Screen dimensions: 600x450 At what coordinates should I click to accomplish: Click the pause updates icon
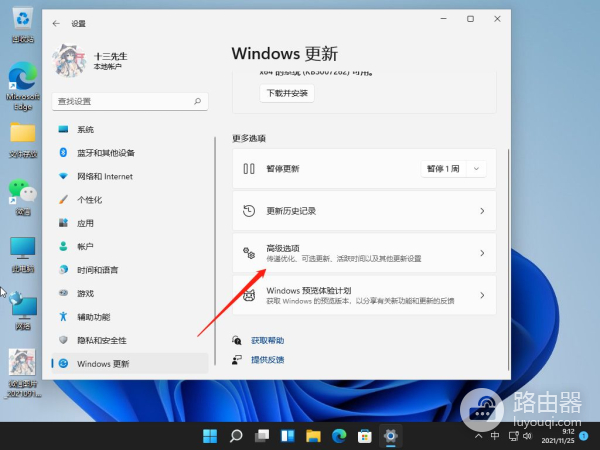click(249, 169)
